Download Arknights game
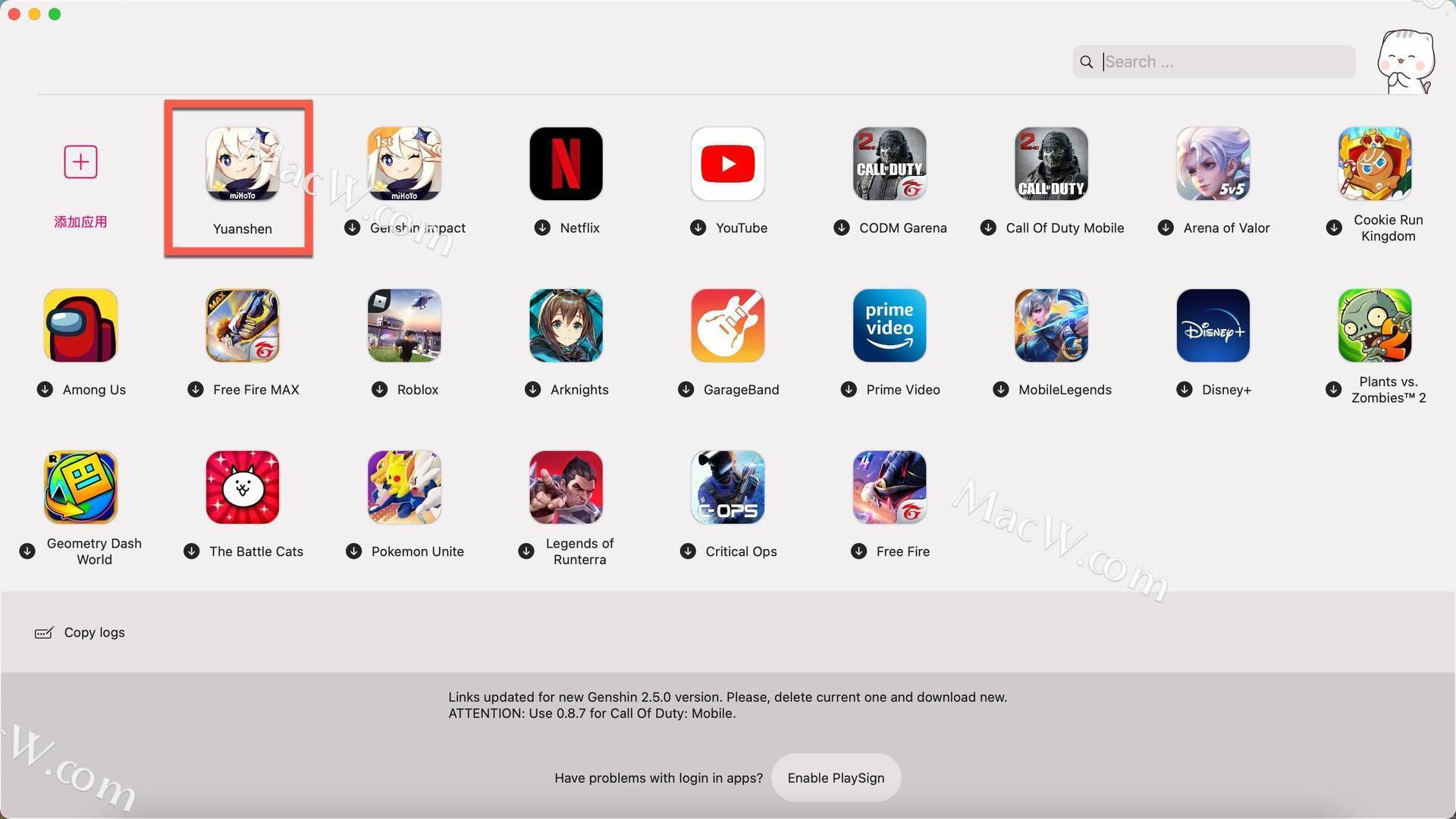 [x=532, y=390]
